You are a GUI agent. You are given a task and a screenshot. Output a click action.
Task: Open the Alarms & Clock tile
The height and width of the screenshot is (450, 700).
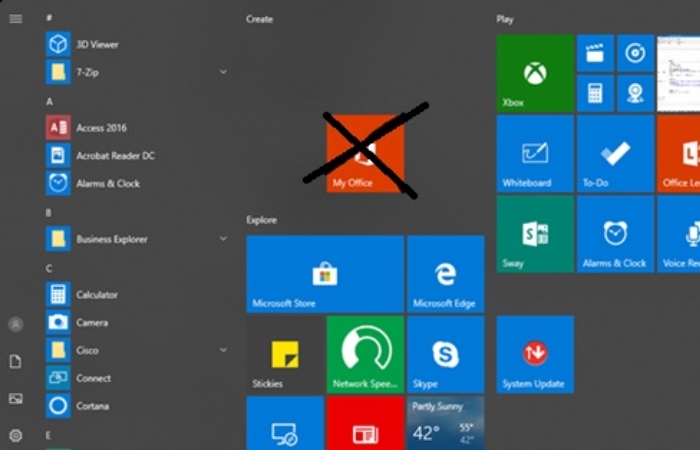click(x=615, y=234)
